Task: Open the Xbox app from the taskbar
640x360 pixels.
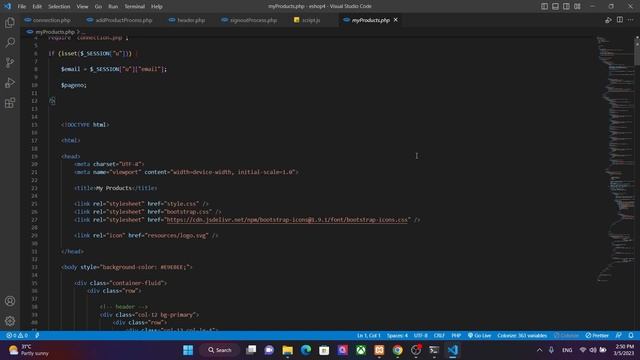Action: (x=361, y=350)
